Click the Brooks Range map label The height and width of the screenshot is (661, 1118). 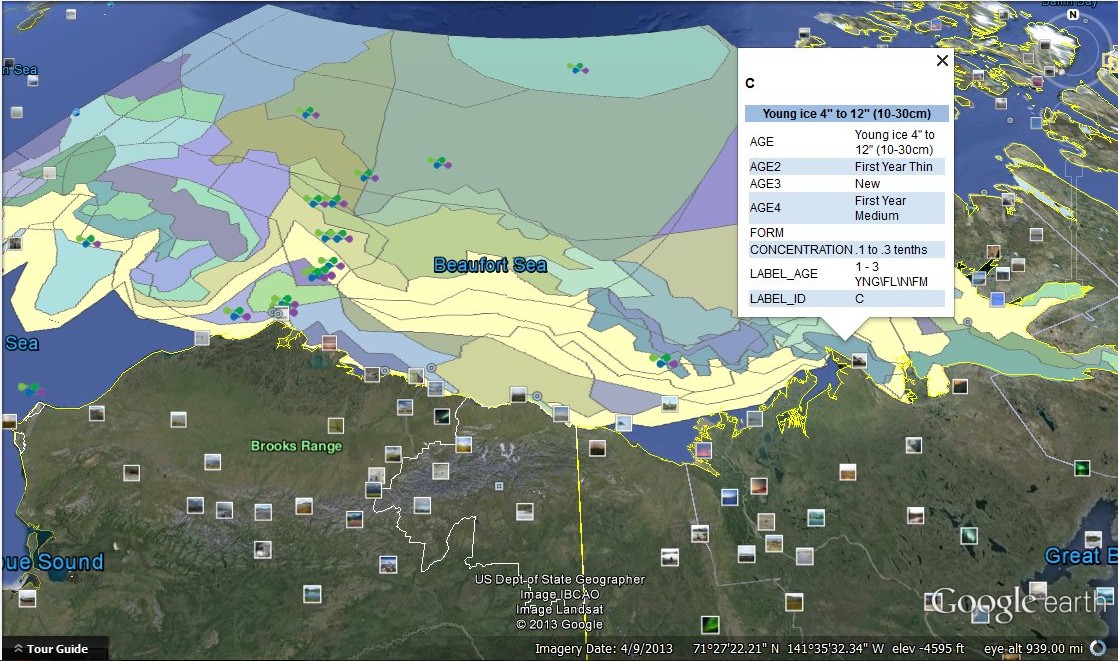(297, 446)
